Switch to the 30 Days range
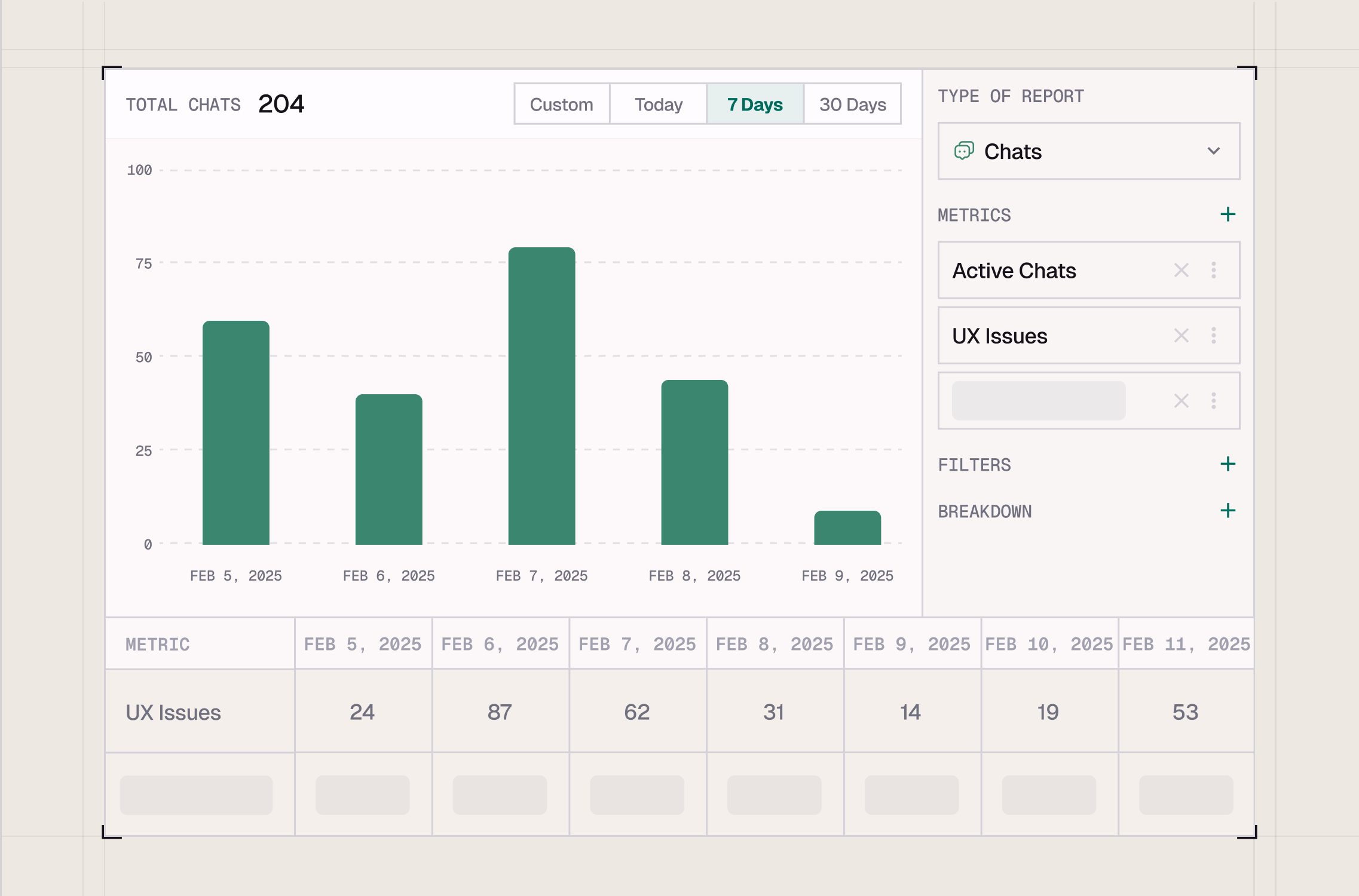1359x896 pixels. [x=852, y=105]
